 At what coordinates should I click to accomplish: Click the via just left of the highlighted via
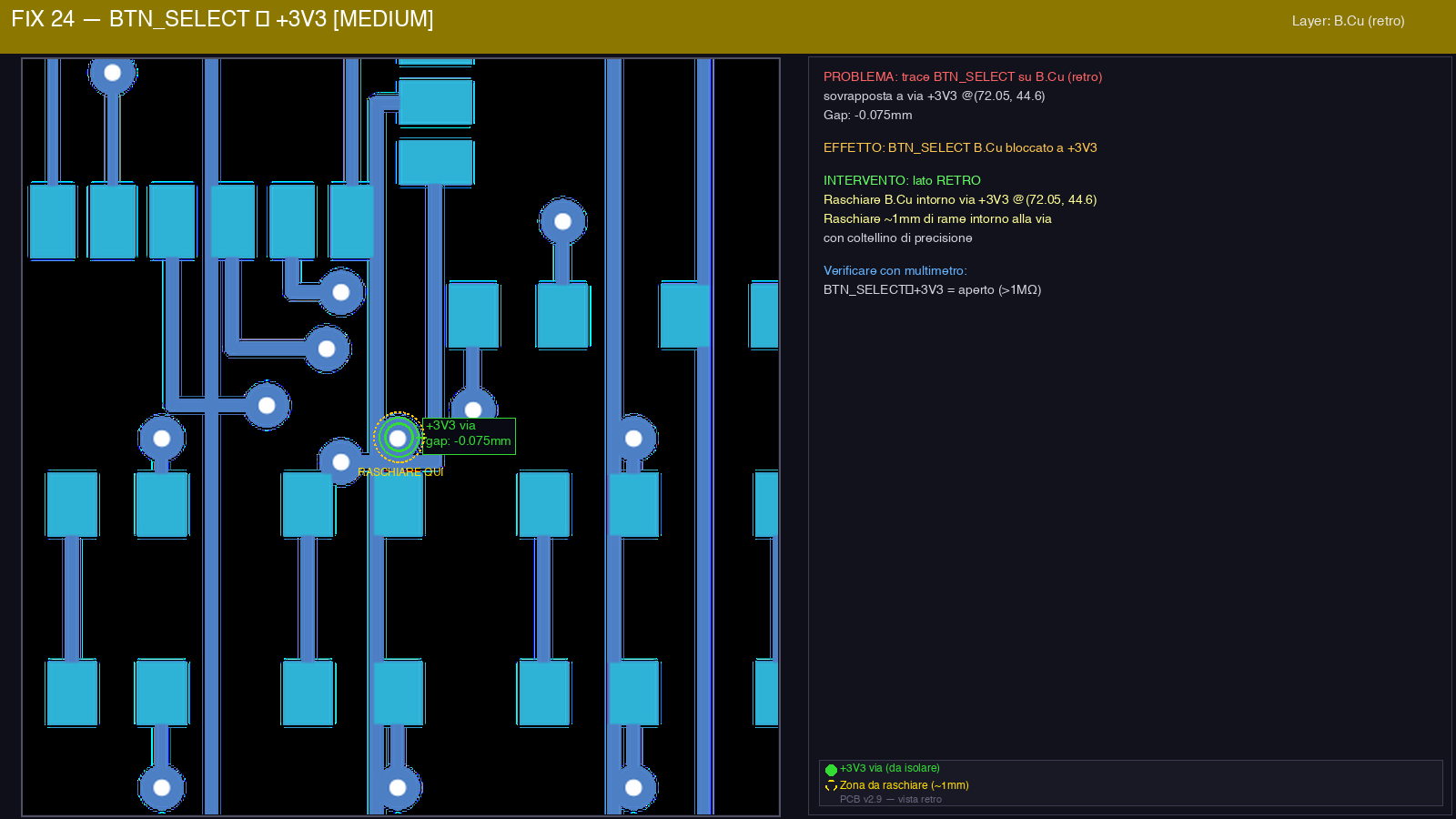(x=341, y=462)
